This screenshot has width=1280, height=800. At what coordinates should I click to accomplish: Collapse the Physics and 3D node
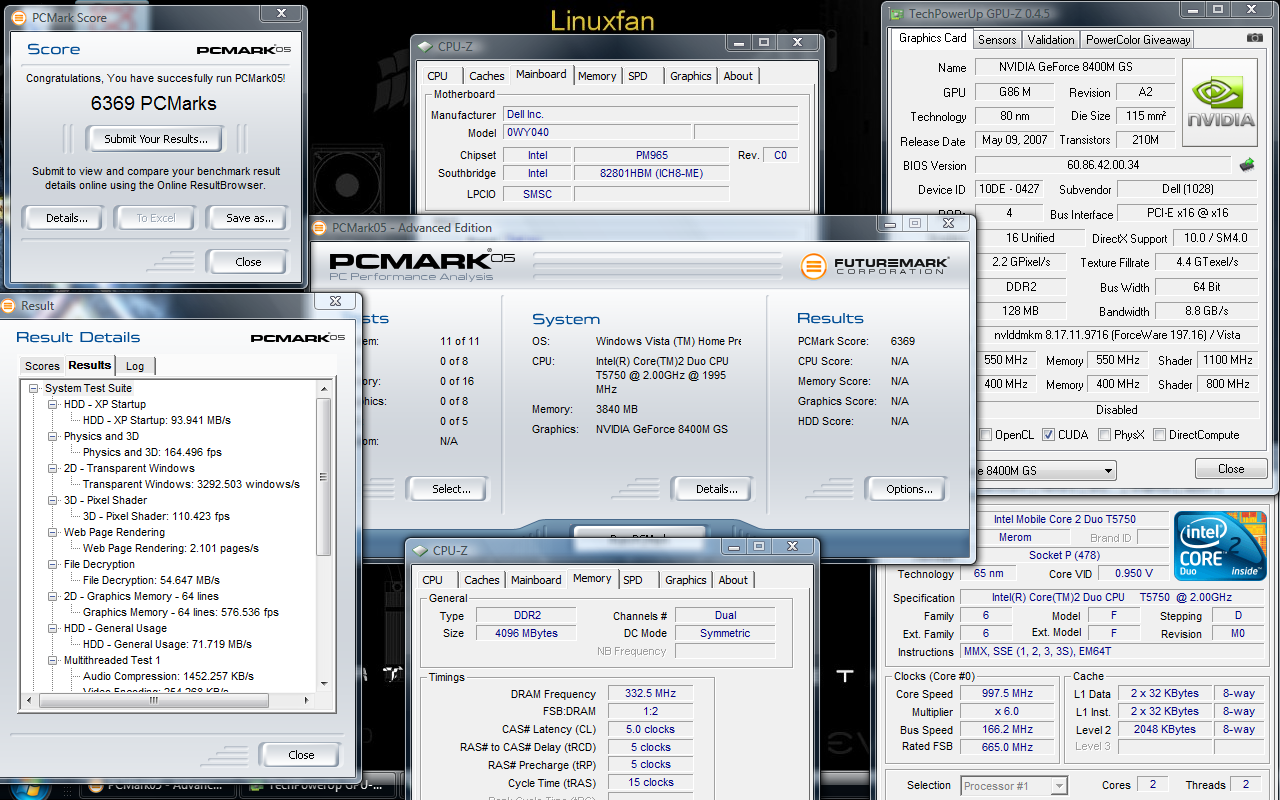tap(53, 436)
